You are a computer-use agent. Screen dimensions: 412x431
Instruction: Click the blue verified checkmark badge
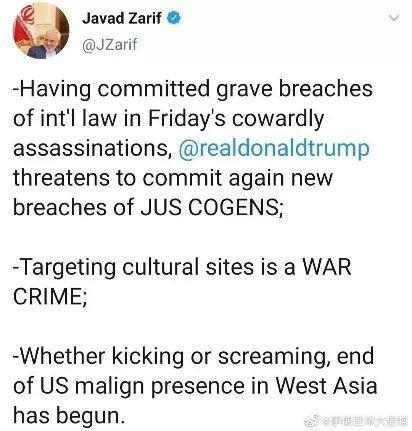174,18
